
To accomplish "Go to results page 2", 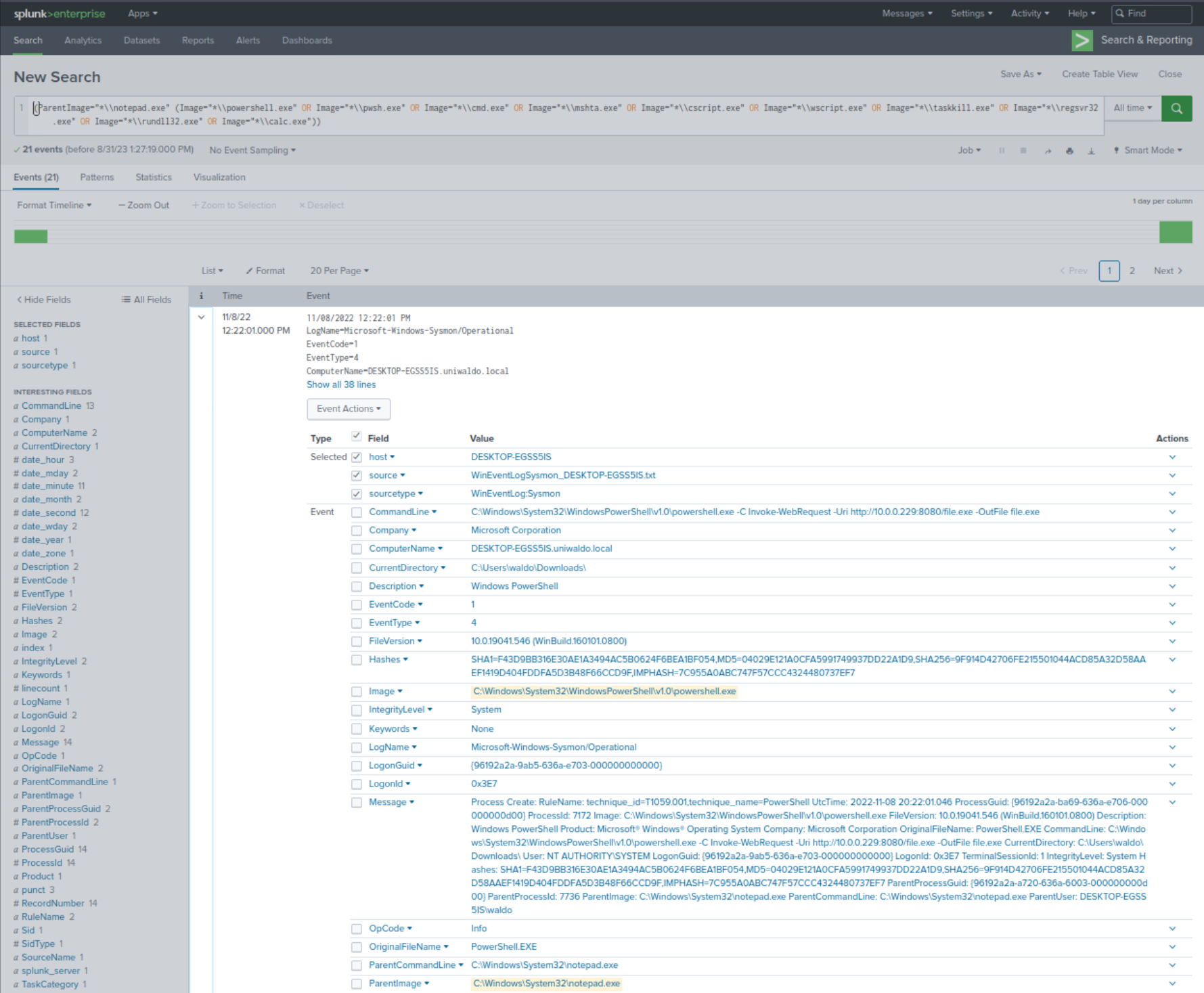I will 1132,271.
